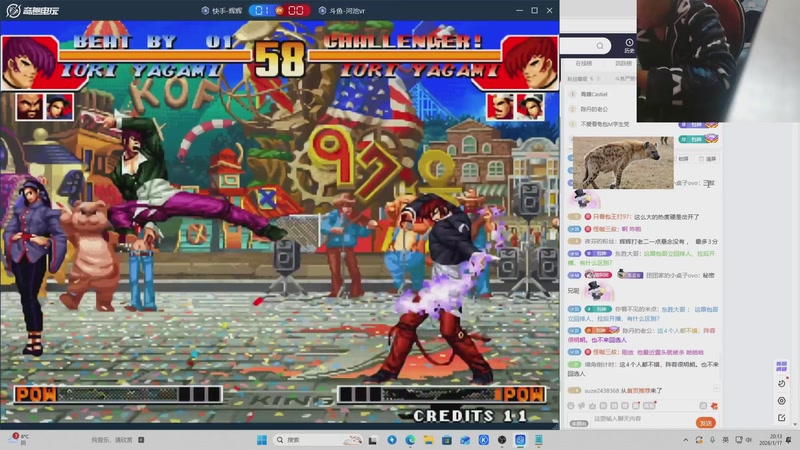Show hidden system tray icons
Image resolution: width=800 pixels, height=450 pixels.
tap(686, 440)
